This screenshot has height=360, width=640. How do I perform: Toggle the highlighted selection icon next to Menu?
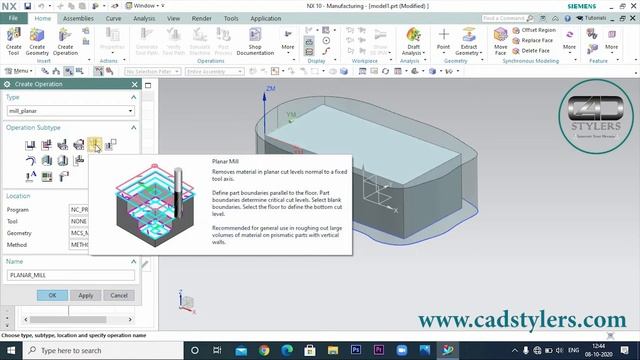68,71
